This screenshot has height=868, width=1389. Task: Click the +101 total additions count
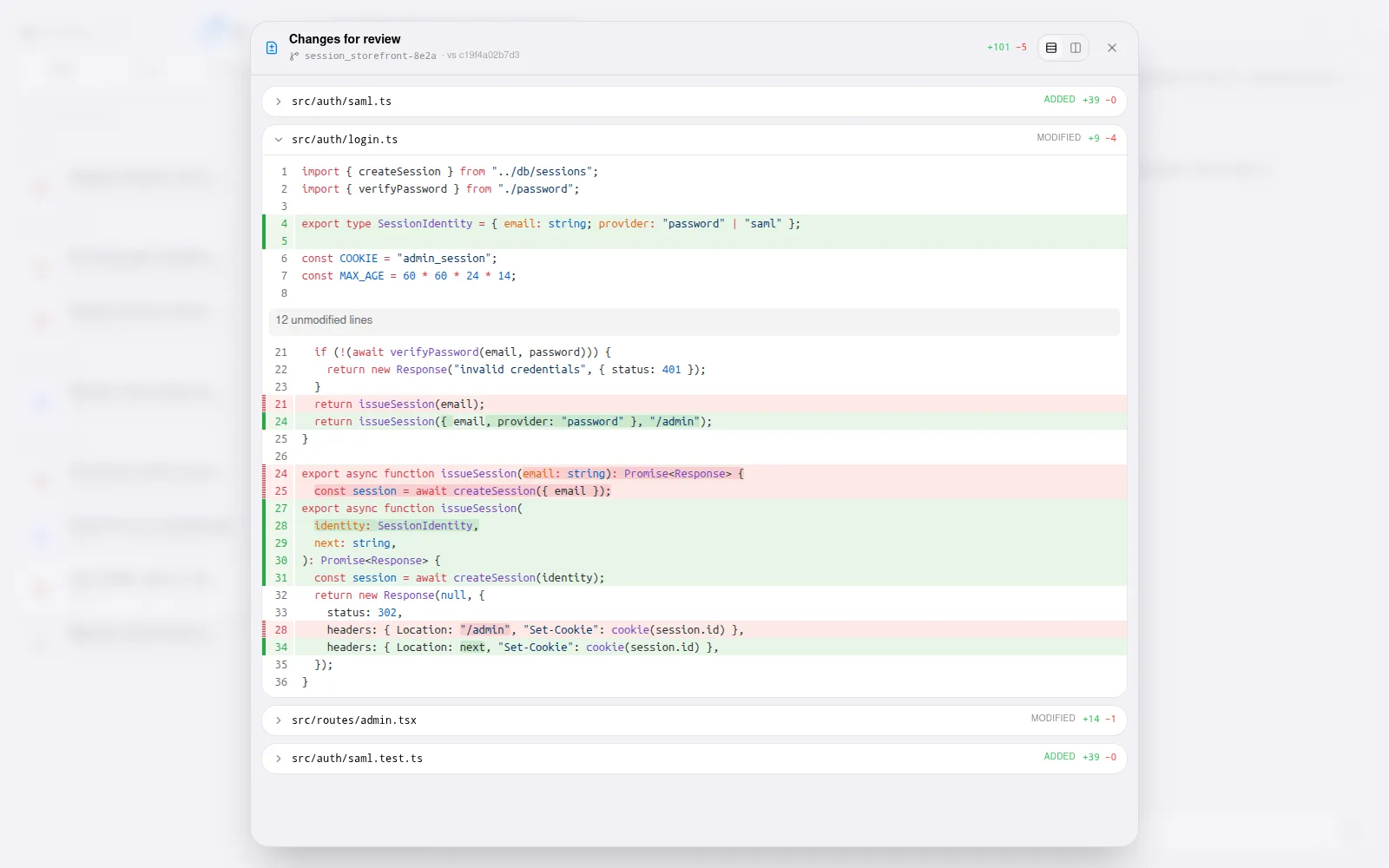[x=998, y=48]
